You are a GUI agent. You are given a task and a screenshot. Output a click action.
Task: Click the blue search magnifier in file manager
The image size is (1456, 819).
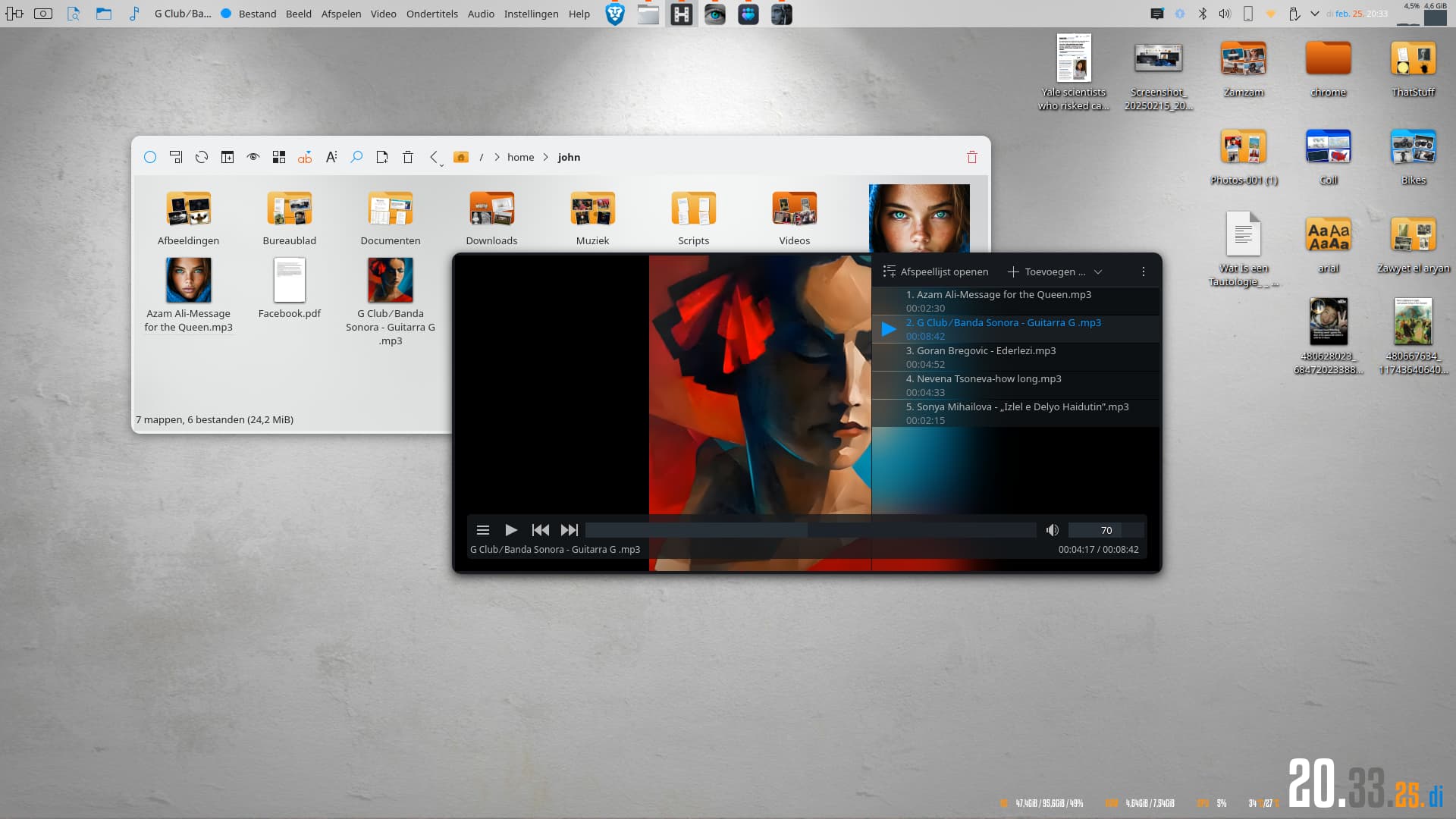click(356, 157)
